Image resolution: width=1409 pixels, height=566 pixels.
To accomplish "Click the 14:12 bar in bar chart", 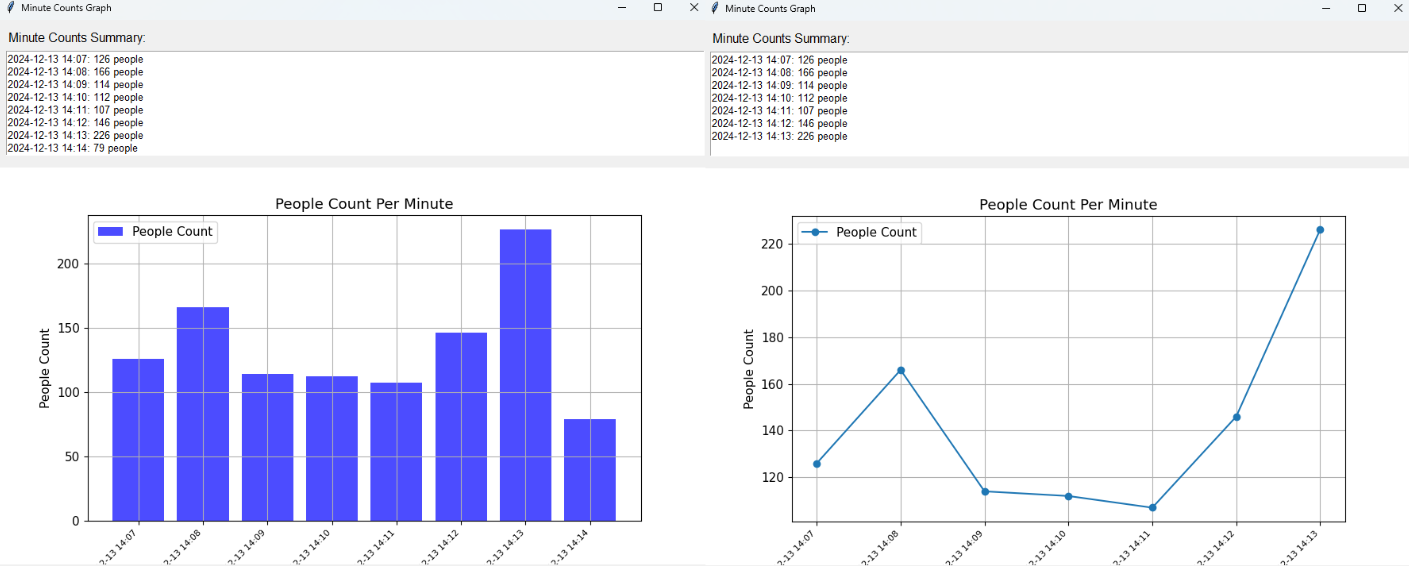I will coord(461,426).
